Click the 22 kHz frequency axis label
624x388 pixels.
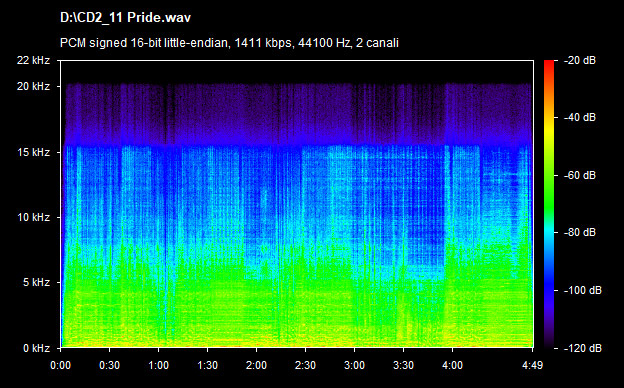tap(33, 60)
